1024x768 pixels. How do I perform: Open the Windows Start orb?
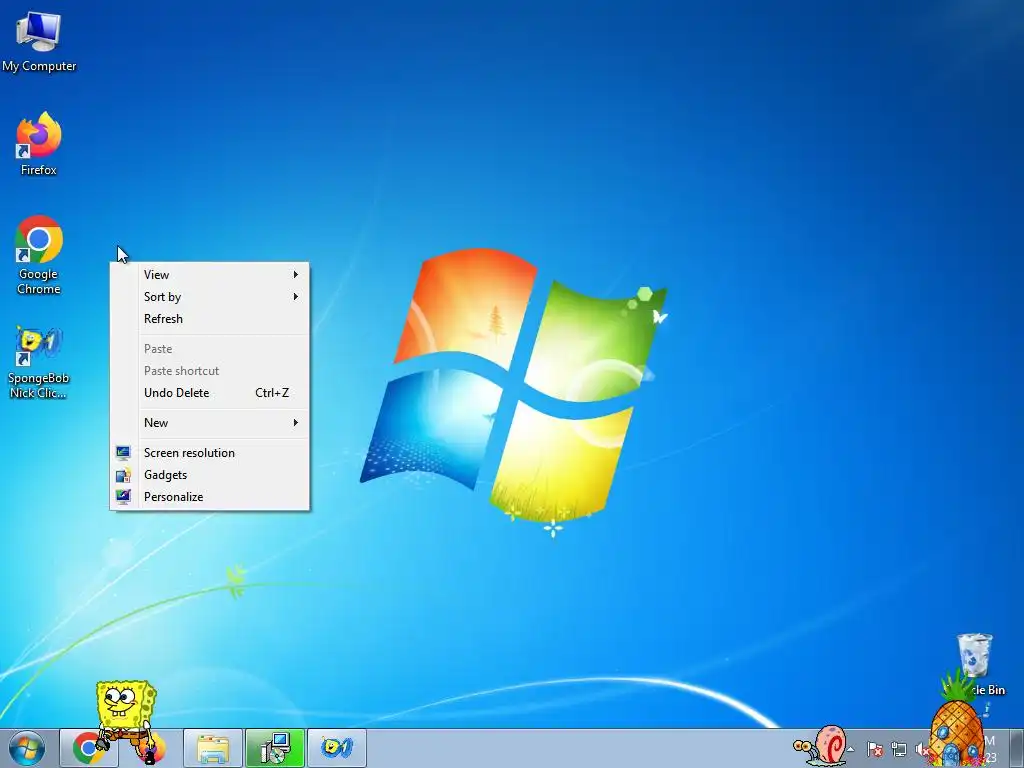pos(27,748)
